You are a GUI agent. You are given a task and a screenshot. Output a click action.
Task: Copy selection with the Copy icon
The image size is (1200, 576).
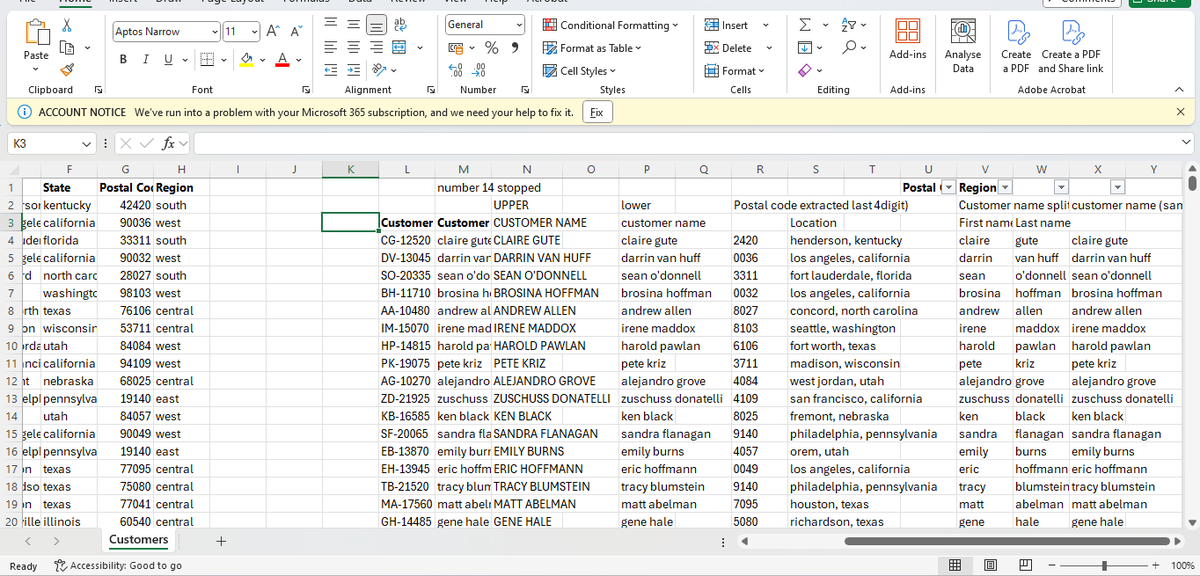pos(69,47)
